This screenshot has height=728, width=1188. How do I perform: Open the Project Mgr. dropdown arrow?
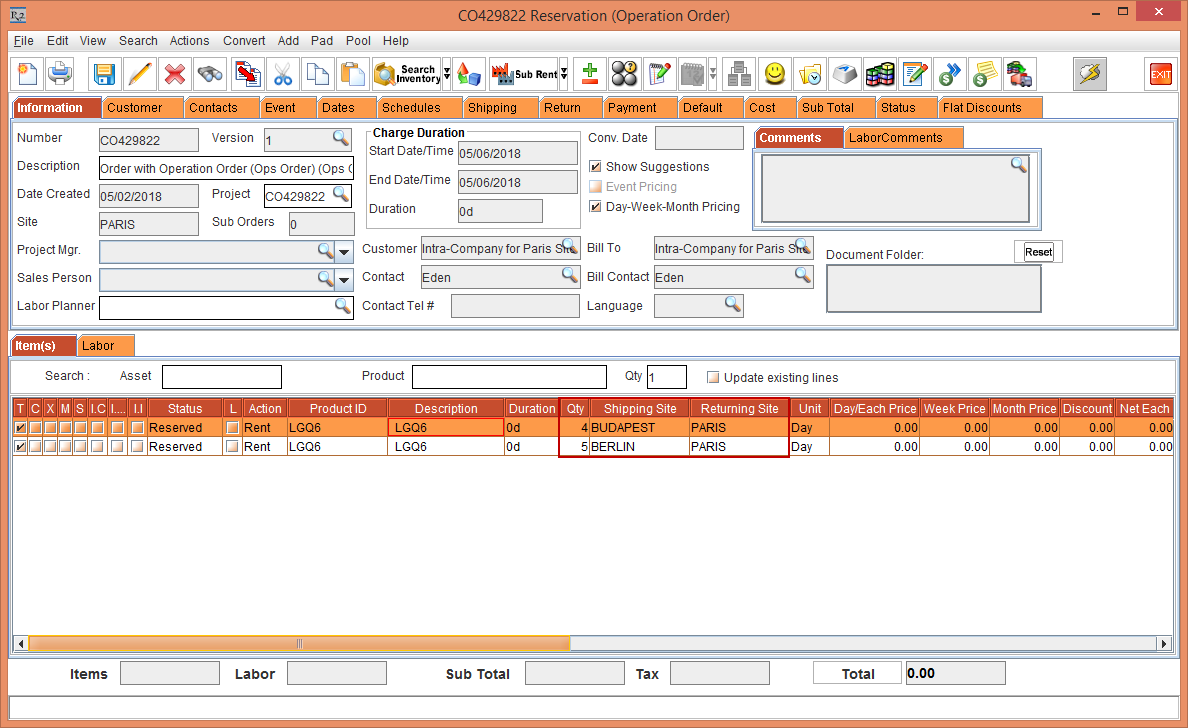345,251
